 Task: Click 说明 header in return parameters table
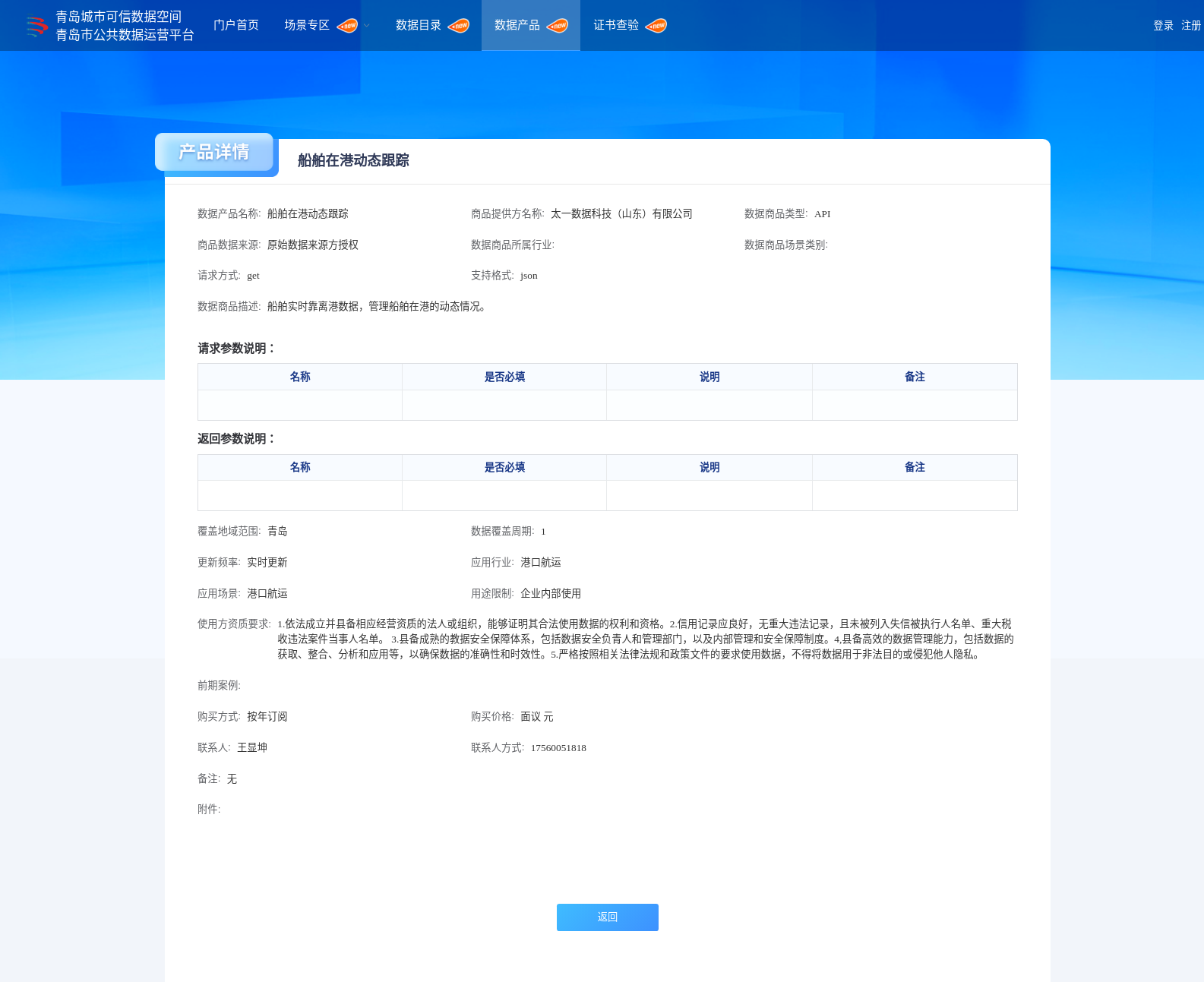click(x=709, y=467)
